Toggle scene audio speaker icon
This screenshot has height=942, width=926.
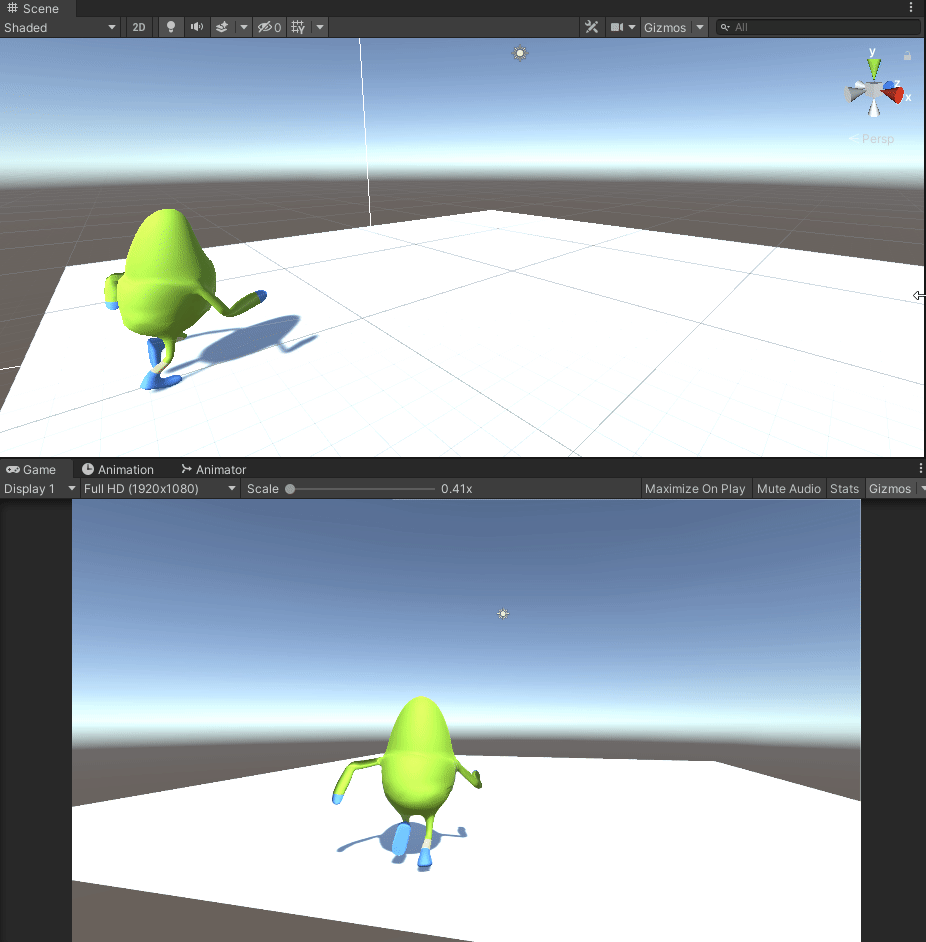196,28
